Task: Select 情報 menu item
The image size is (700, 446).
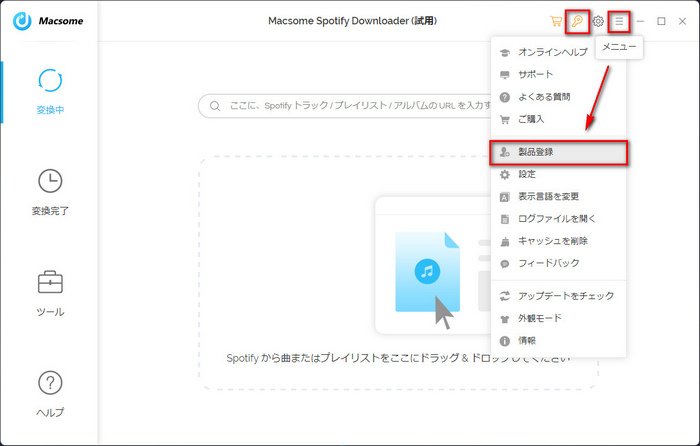Action: [x=558, y=341]
